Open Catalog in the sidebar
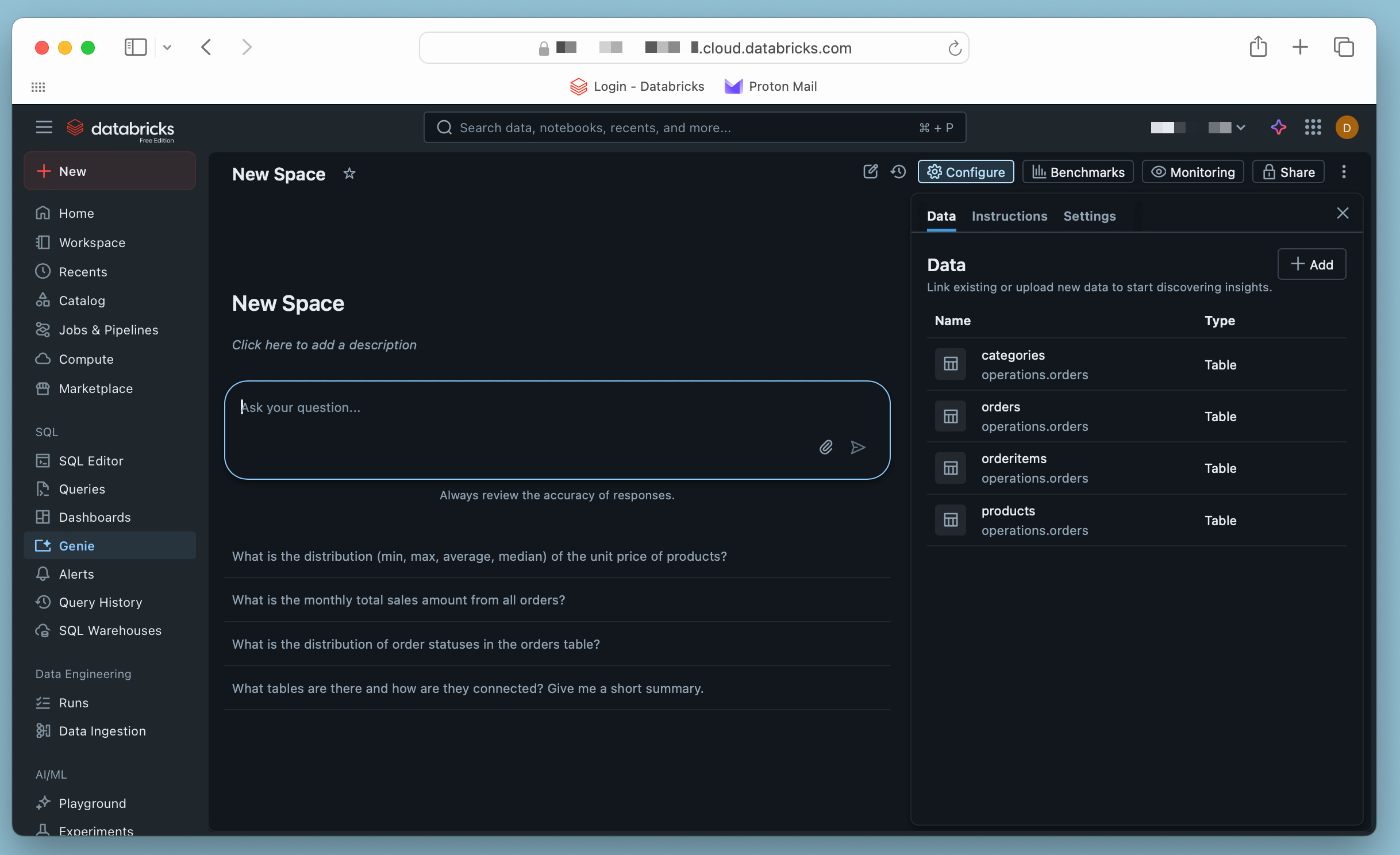The image size is (1400, 855). 110,300
